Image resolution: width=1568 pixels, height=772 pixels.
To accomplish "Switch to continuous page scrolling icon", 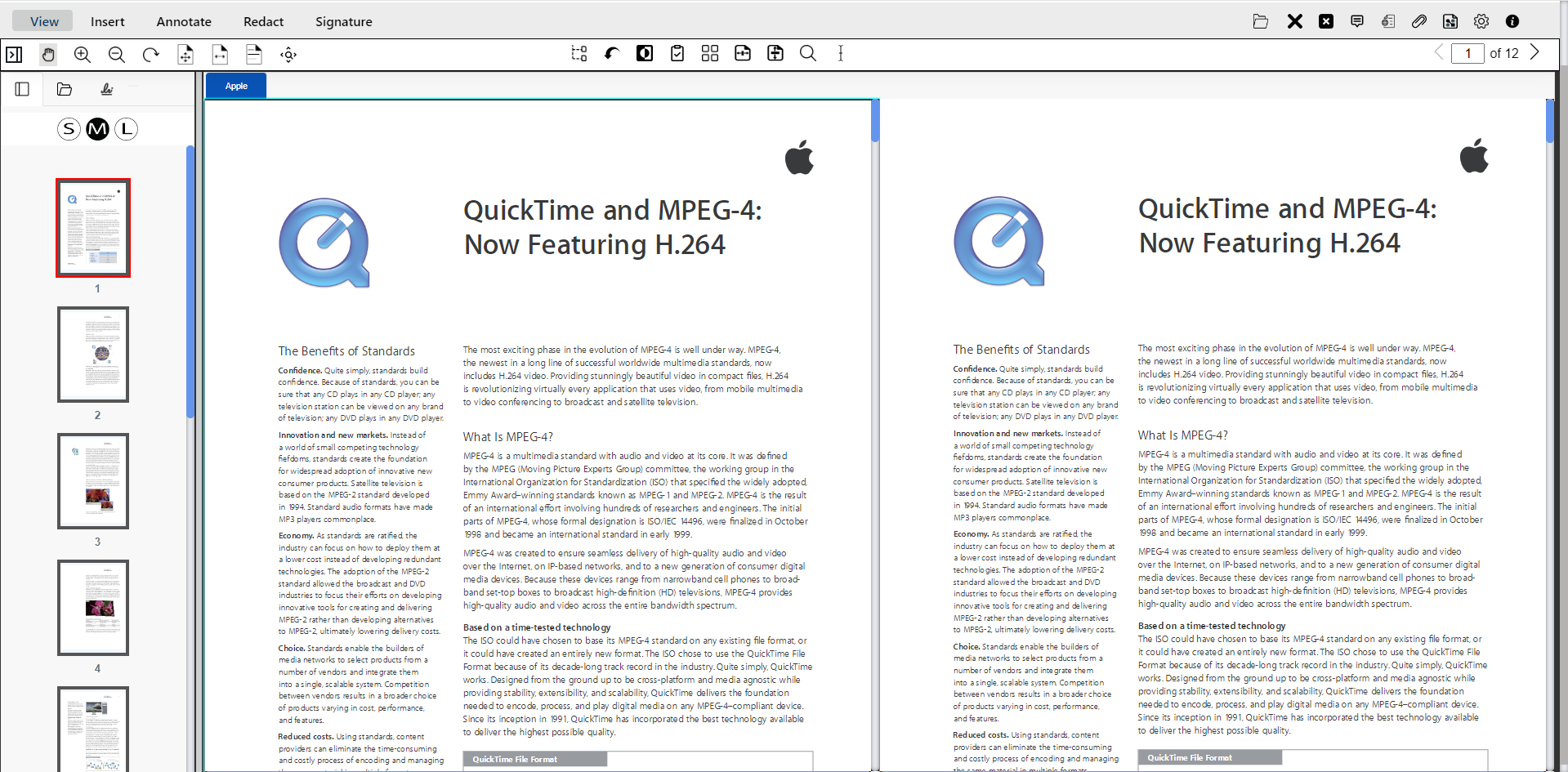I will [x=254, y=55].
